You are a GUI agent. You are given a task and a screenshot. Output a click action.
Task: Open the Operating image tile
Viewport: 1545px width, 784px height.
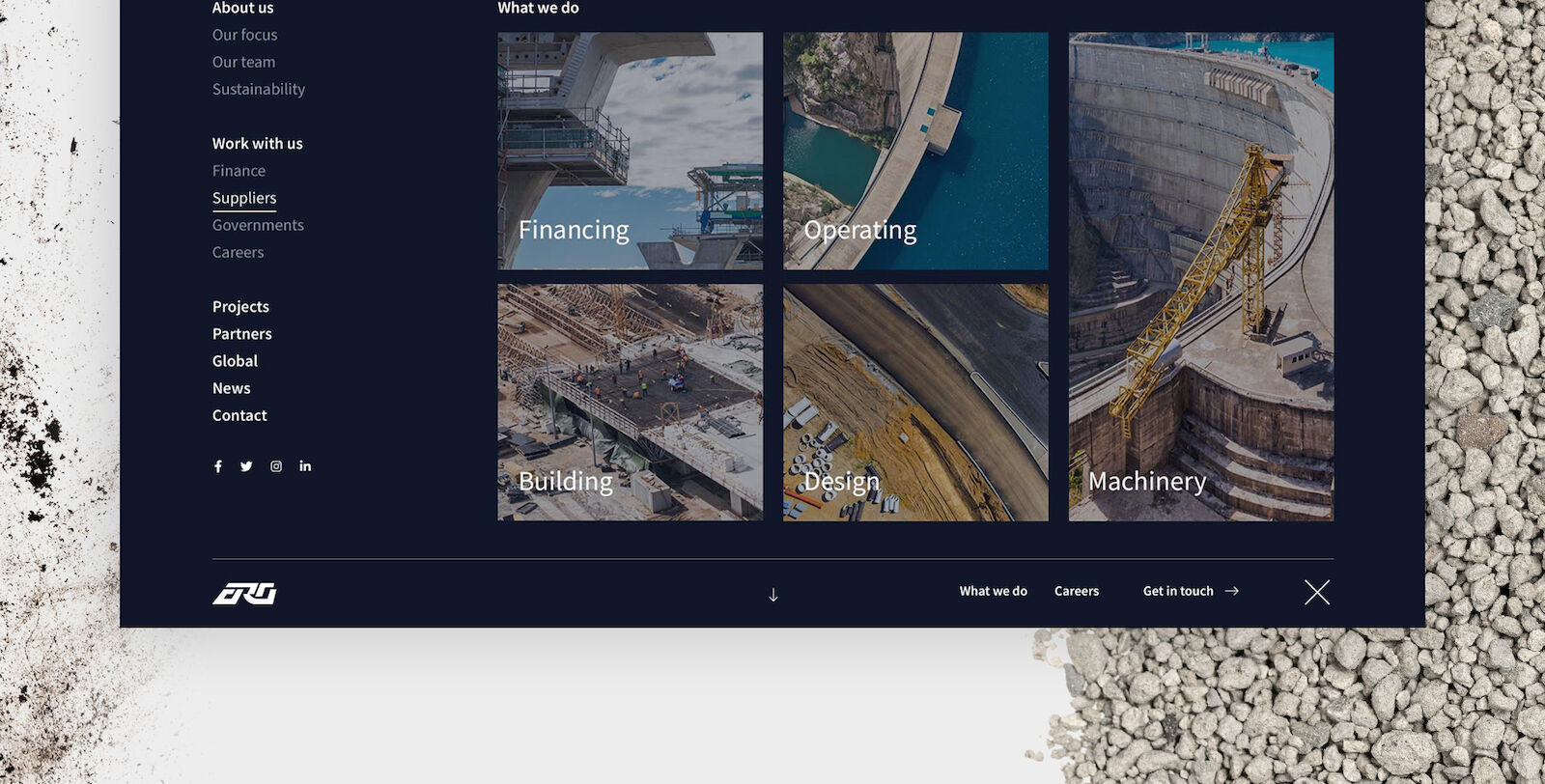click(x=914, y=151)
